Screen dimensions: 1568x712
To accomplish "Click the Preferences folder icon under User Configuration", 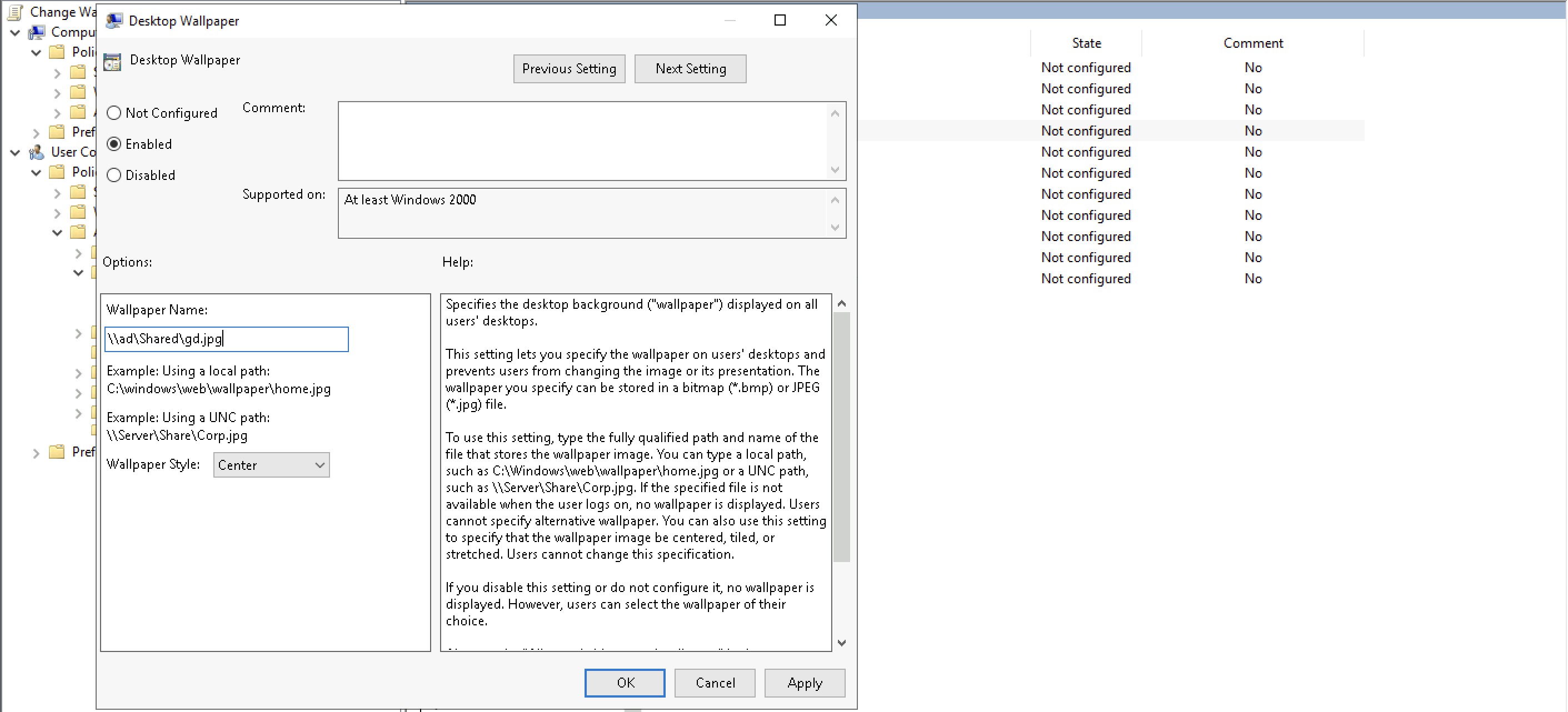I will (x=57, y=452).
